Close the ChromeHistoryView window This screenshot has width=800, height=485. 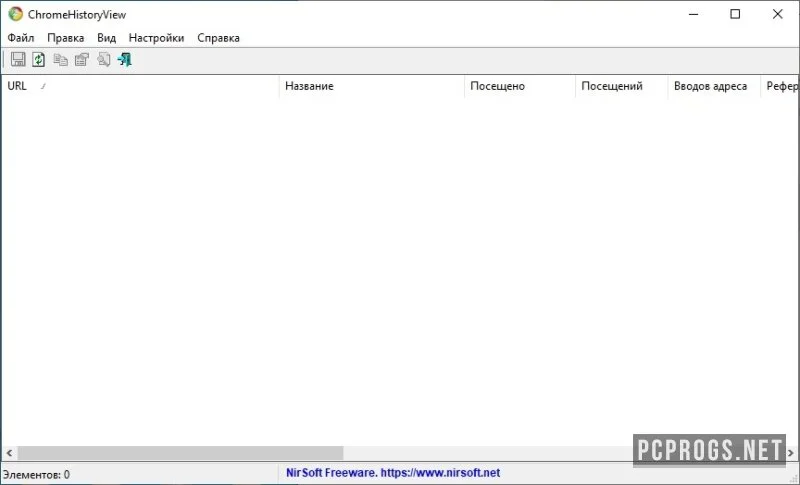(778, 14)
